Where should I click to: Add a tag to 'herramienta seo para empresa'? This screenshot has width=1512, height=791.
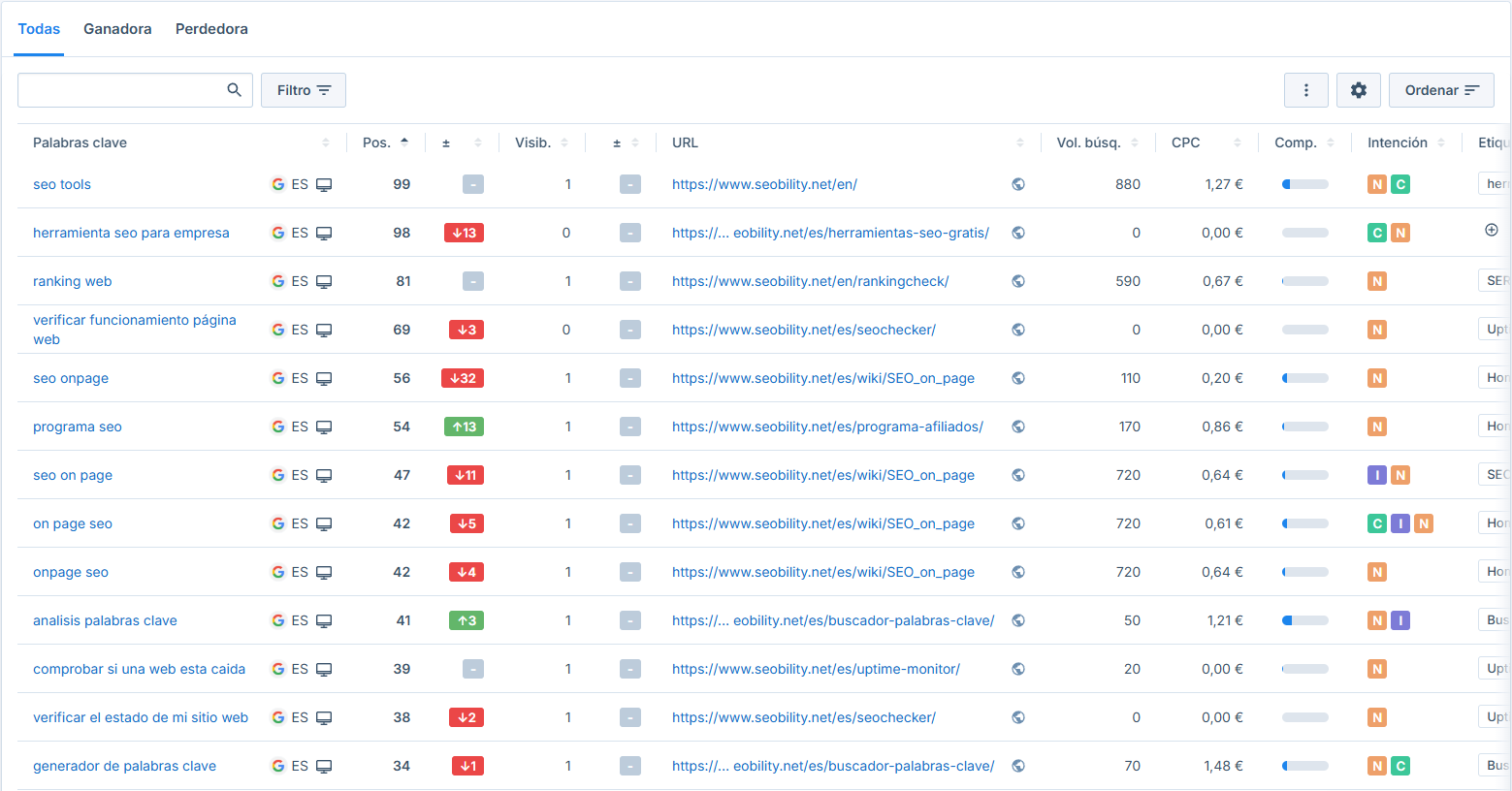coord(1492,230)
